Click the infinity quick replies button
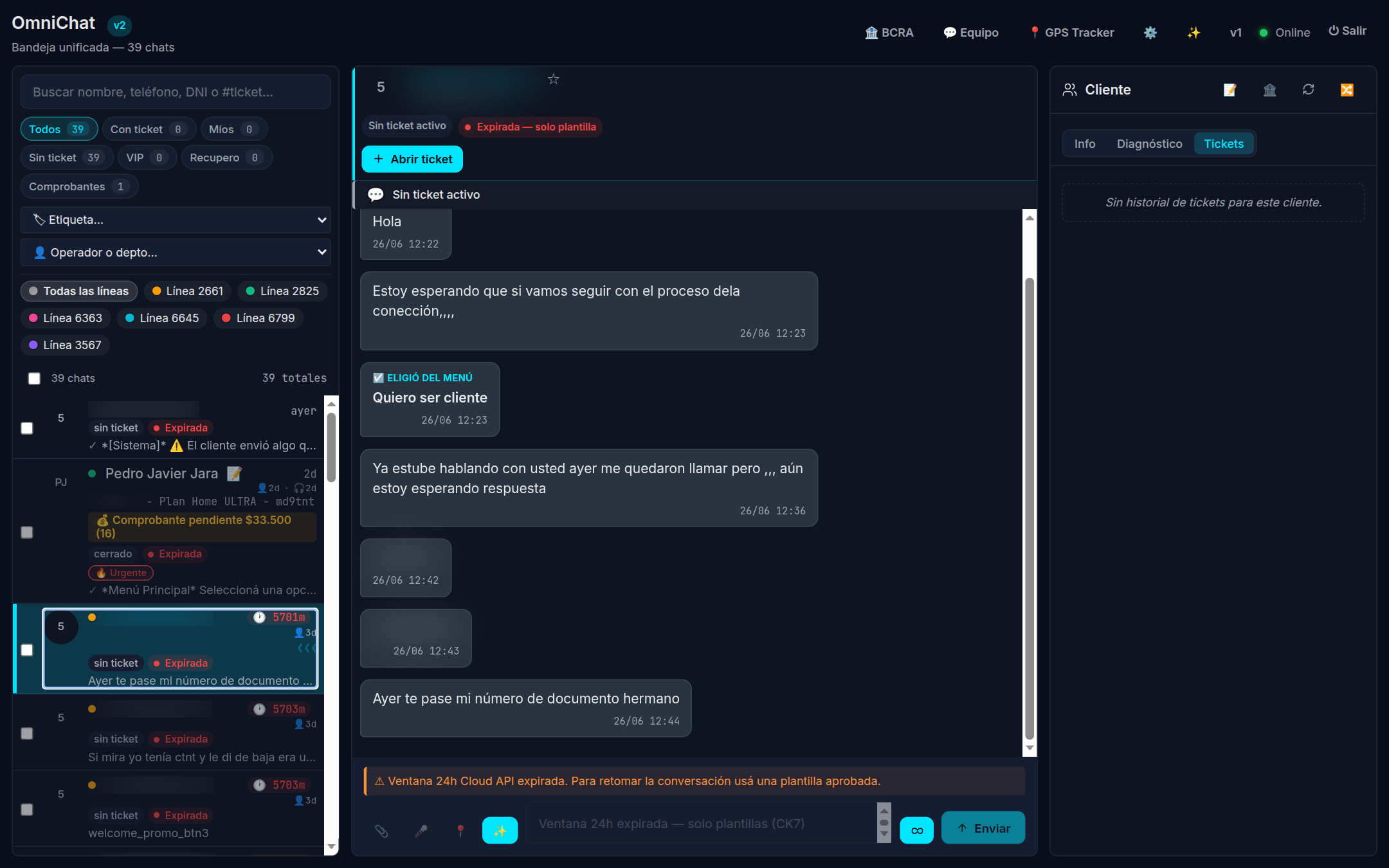 click(x=916, y=831)
